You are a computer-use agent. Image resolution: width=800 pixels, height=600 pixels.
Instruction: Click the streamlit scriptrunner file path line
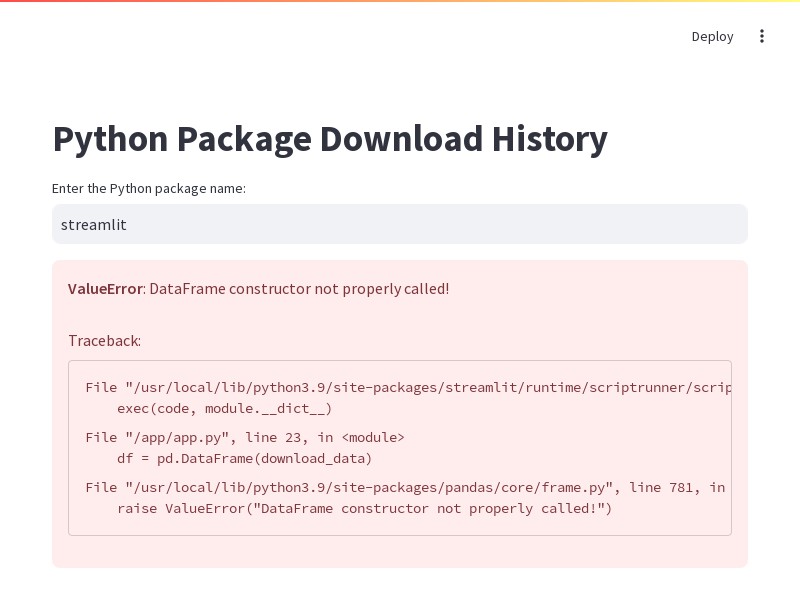pos(408,387)
